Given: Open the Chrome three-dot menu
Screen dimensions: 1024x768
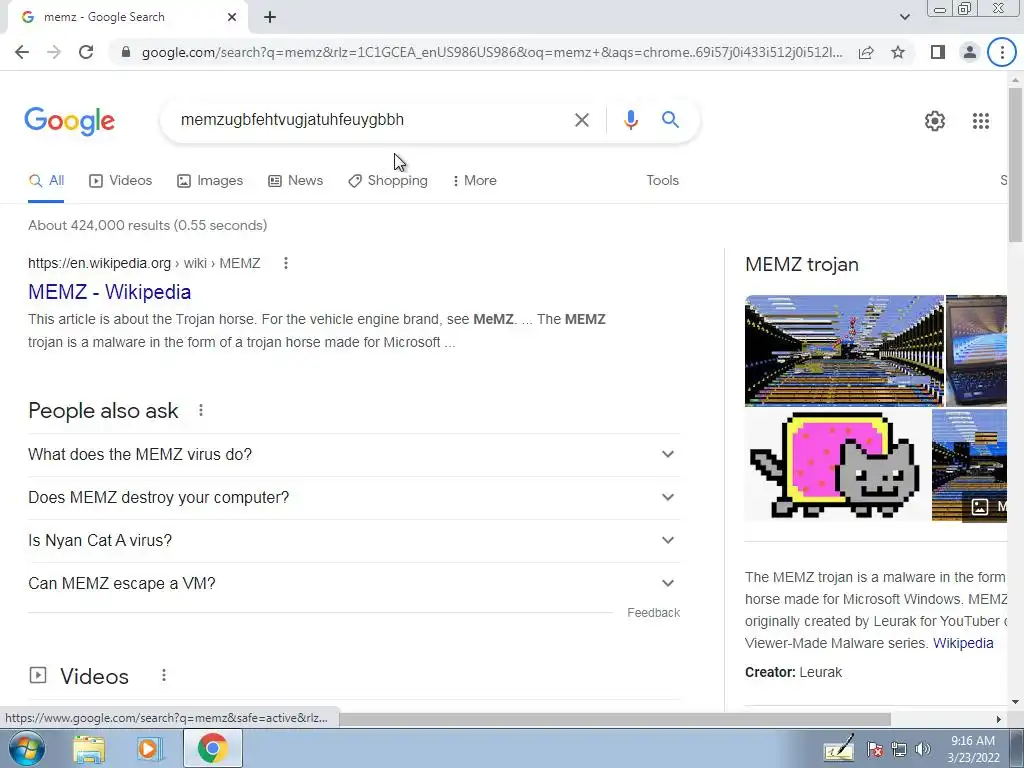Looking at the screenshot, I should tap(1002, 52).
